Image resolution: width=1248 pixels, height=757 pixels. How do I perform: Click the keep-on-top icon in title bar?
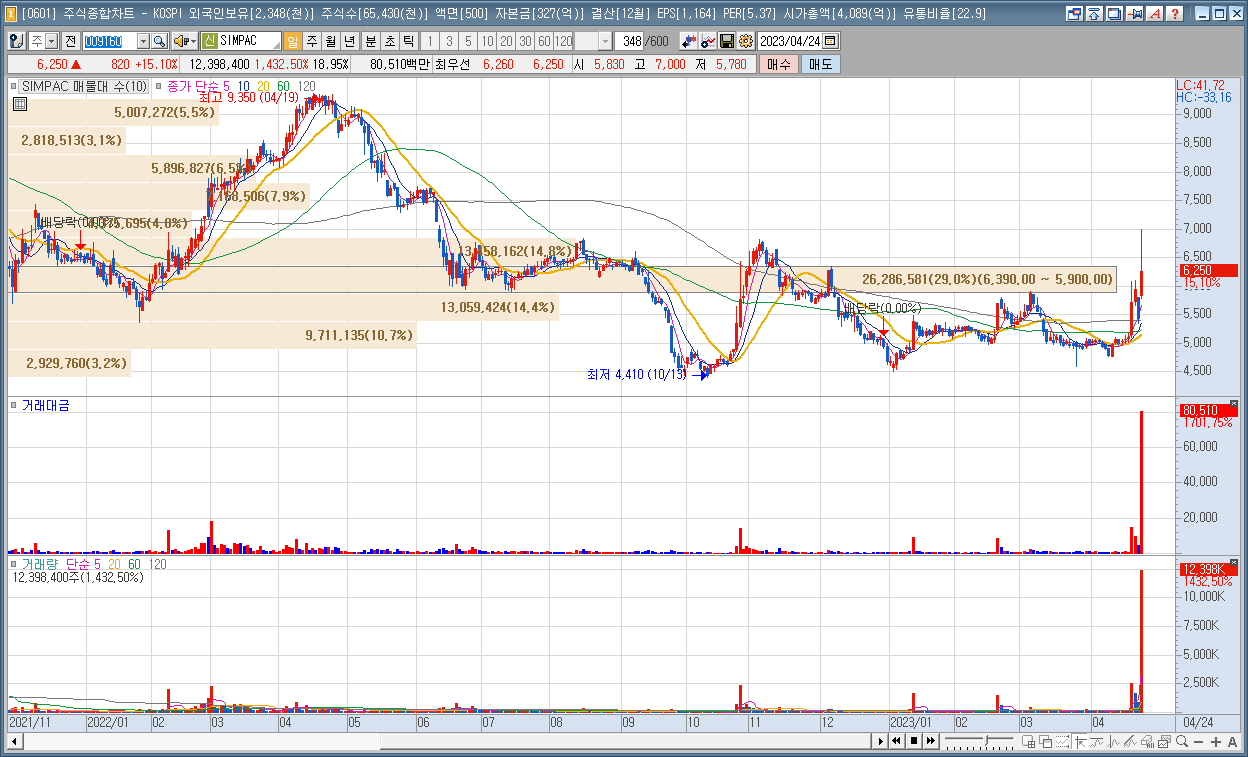tap(1093, 13)
